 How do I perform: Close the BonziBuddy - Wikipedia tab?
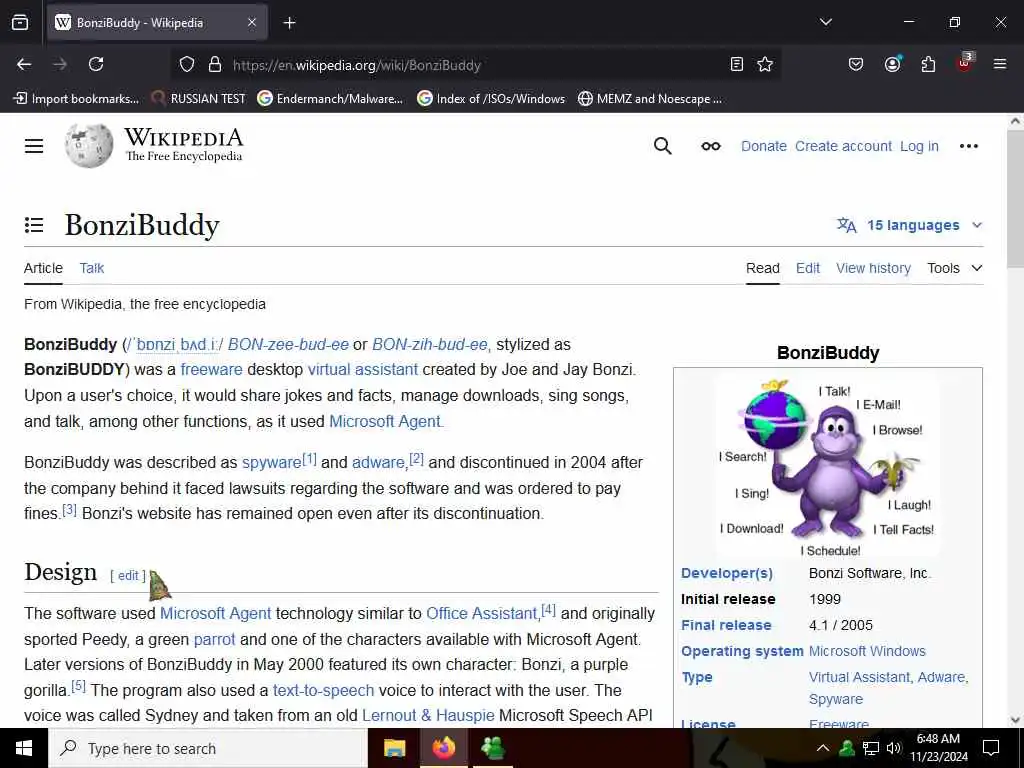pos(252,23)
